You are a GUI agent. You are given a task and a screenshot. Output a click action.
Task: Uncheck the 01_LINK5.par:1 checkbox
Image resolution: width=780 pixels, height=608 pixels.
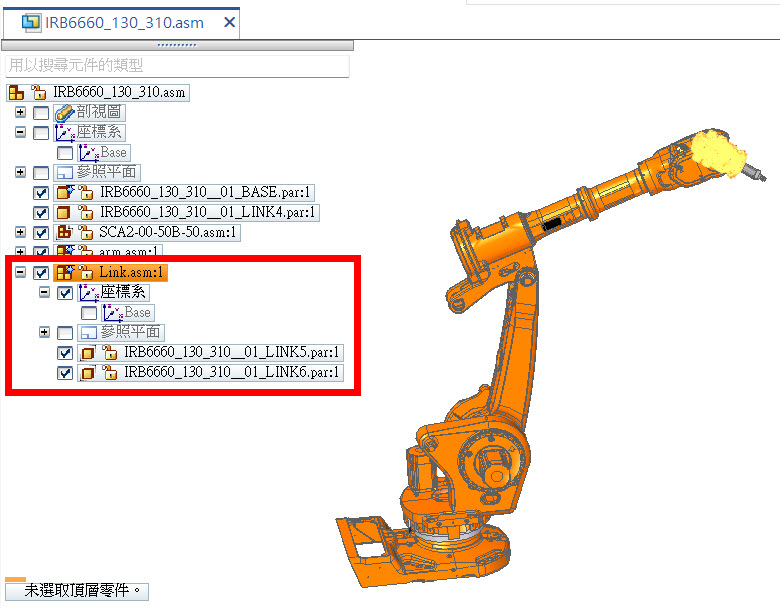(65, 353)
